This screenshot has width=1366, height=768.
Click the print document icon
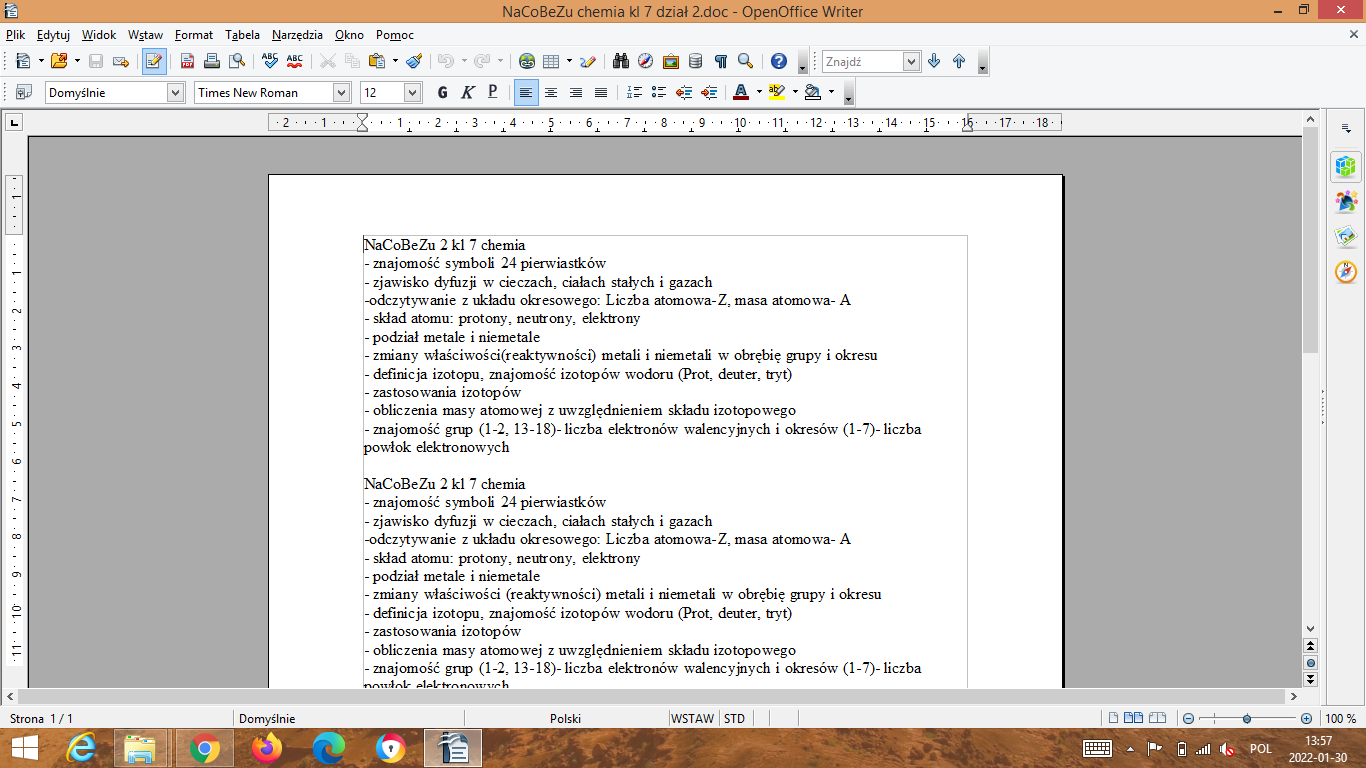coord(212,61)
